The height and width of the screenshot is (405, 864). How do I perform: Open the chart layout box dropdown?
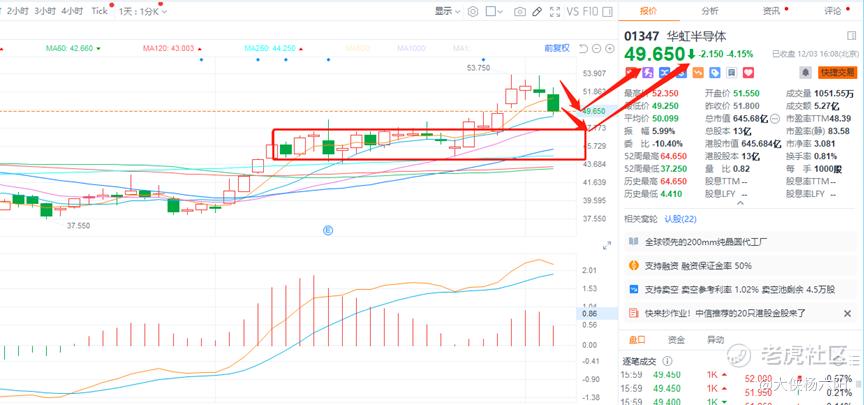[495, 12]
